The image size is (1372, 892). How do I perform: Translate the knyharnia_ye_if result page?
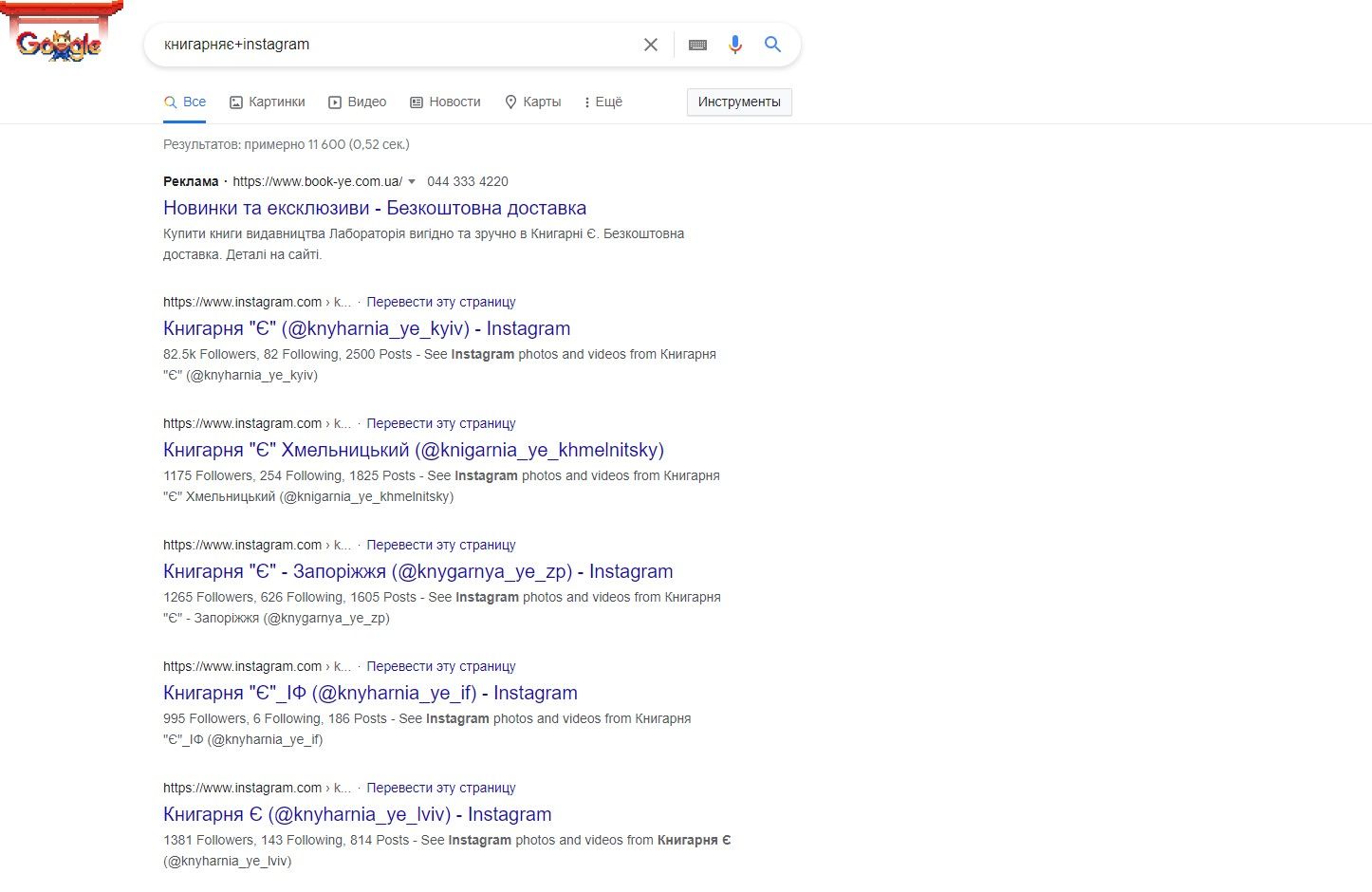pos(441,666)
